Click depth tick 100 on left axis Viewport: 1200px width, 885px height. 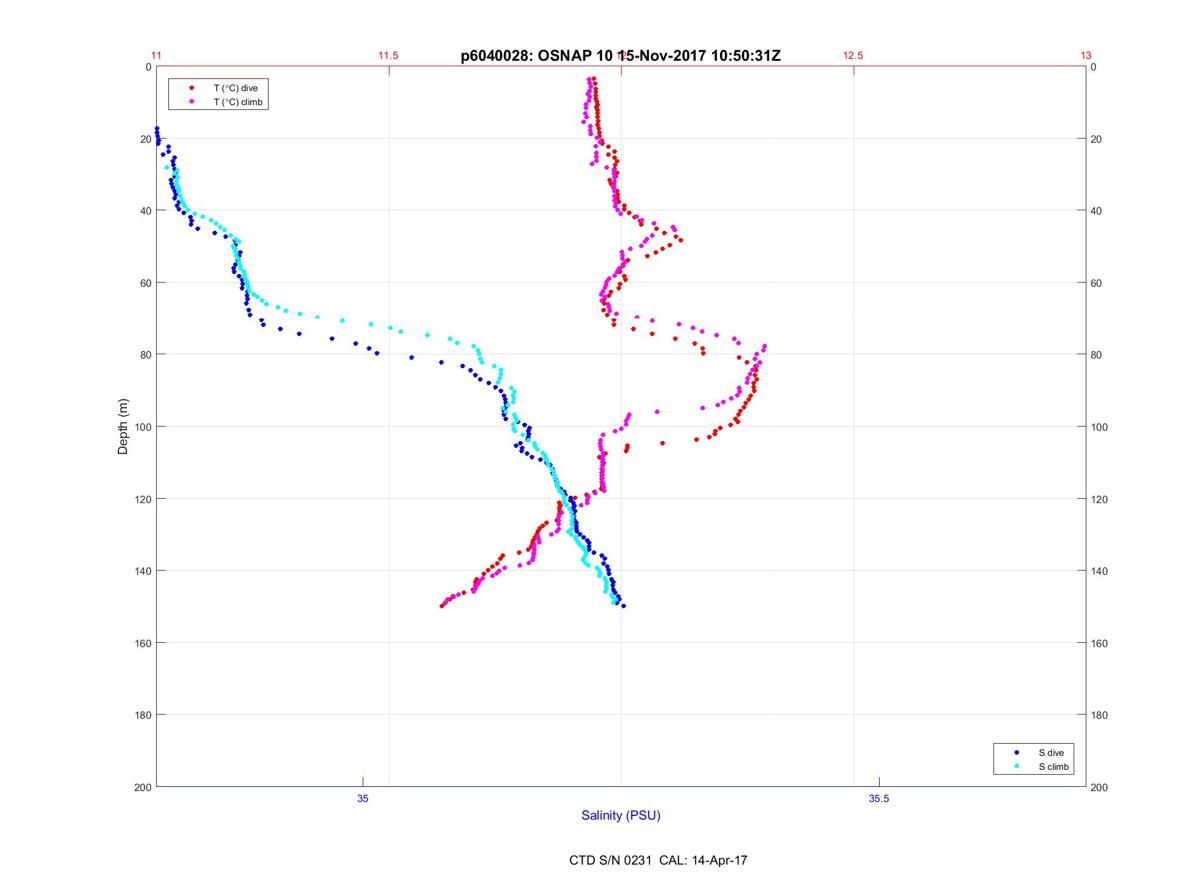143,427
